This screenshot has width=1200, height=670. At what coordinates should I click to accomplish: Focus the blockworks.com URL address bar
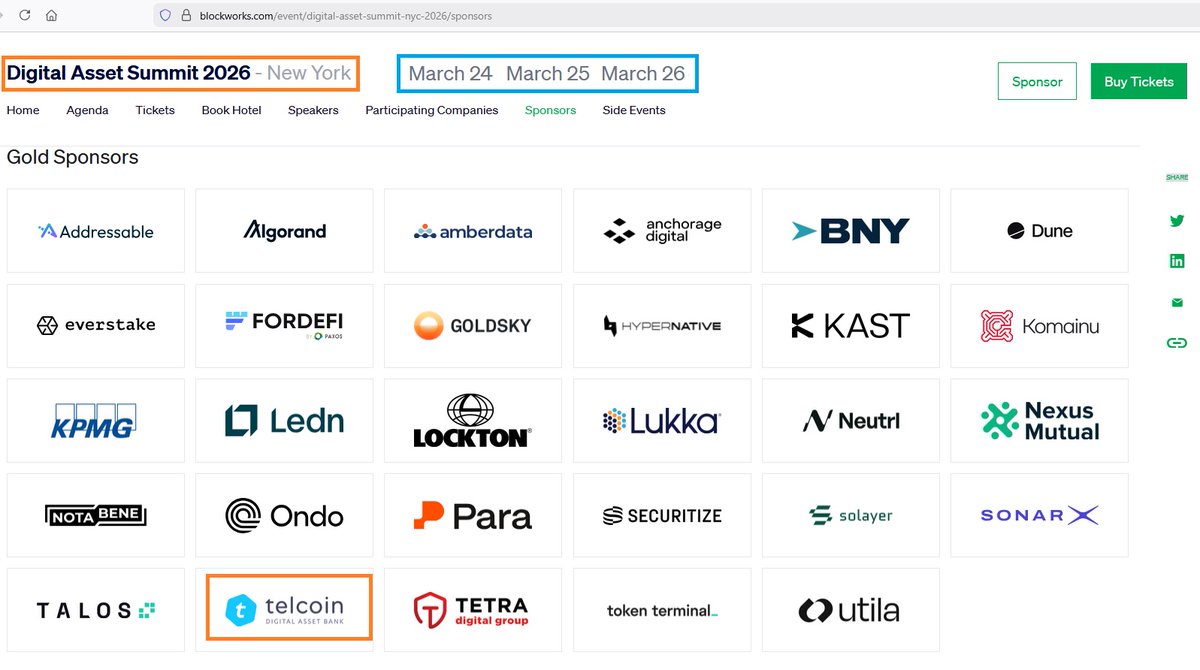tap(676, 16)
